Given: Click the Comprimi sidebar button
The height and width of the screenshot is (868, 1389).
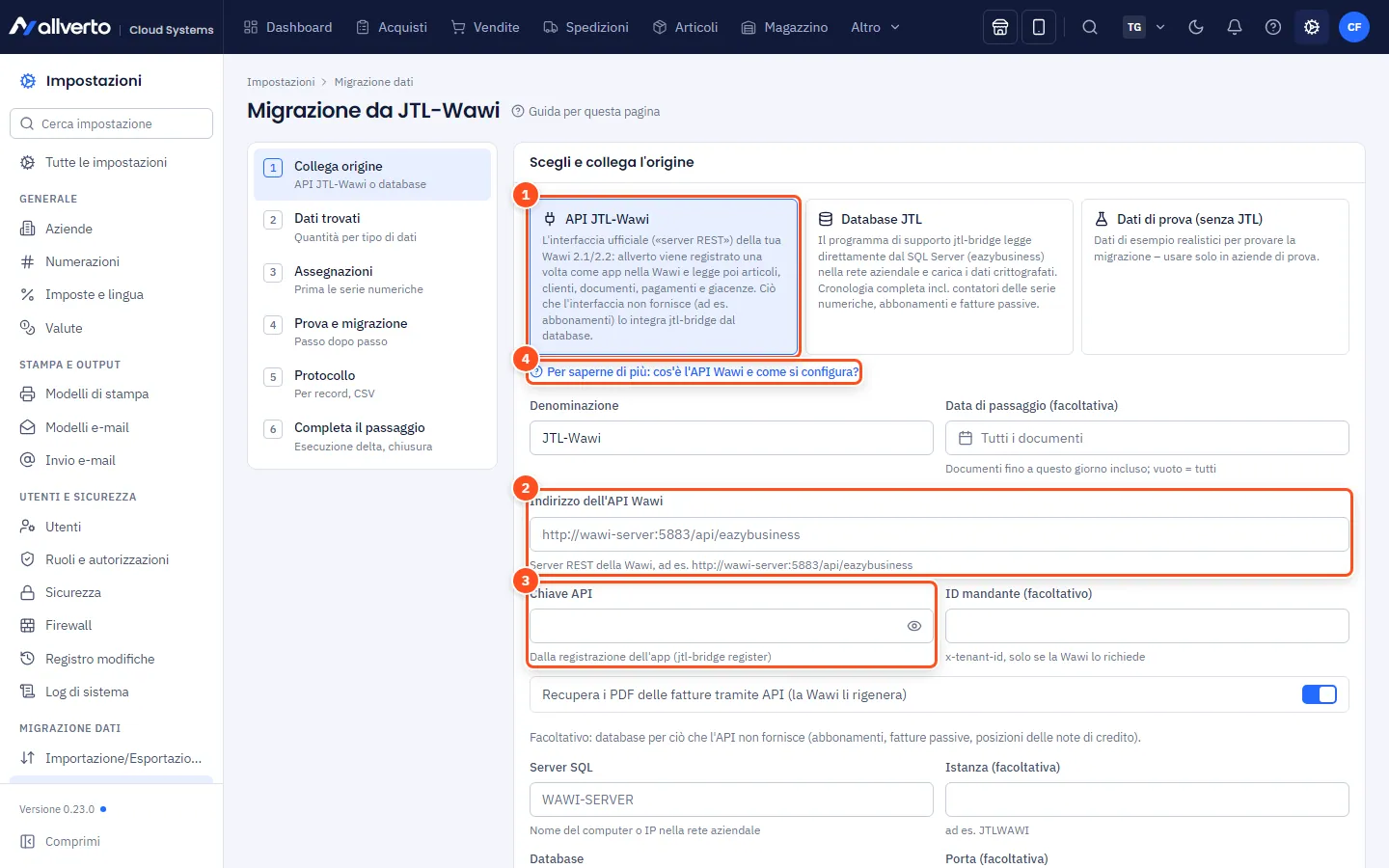Looking at the screenshot, I should (x=111, y=841).
